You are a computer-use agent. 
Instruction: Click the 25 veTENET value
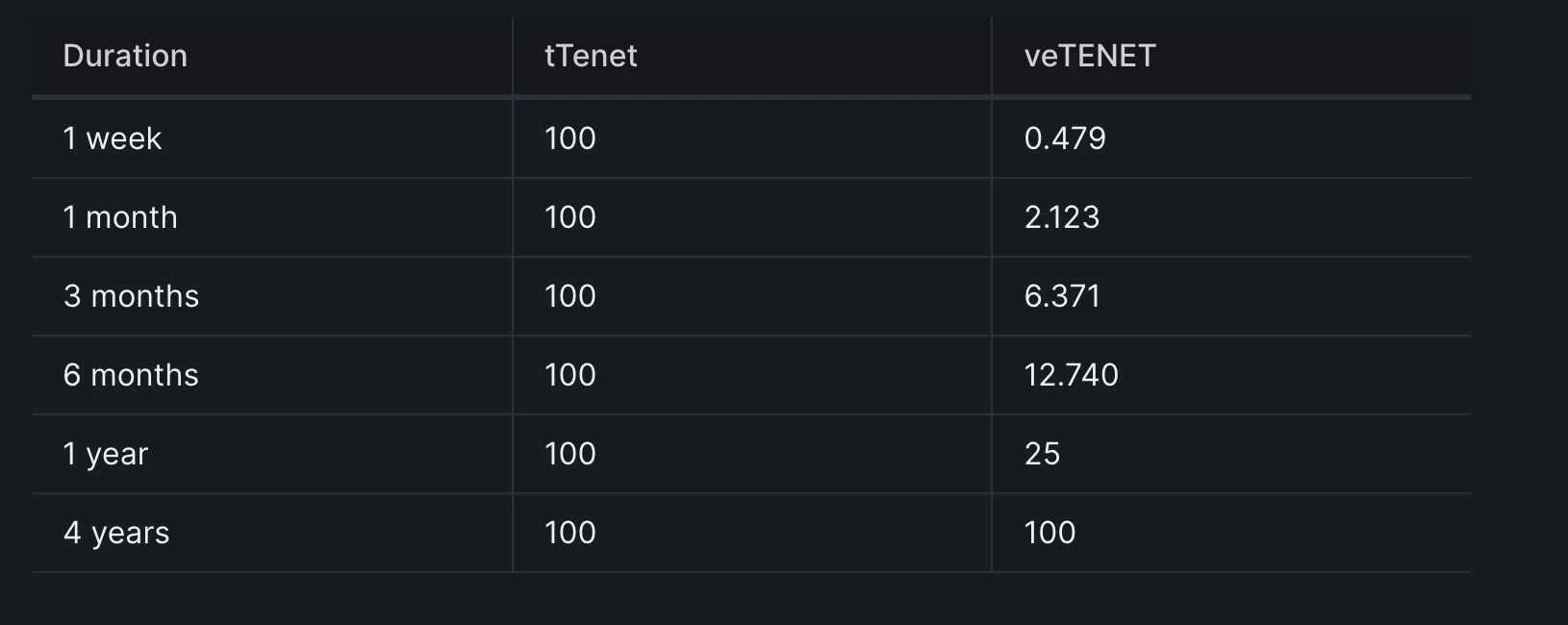pos(1042,454)
